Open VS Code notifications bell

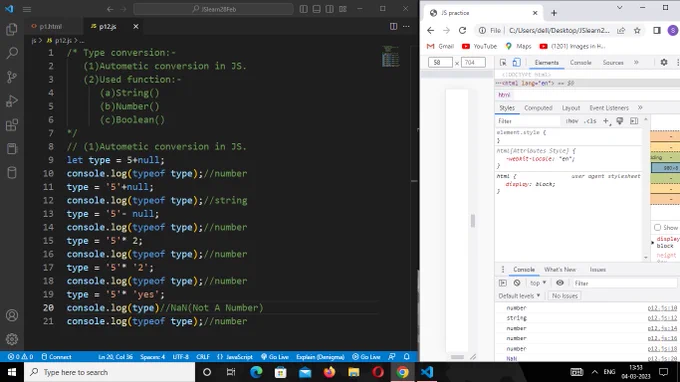point(407,357)
